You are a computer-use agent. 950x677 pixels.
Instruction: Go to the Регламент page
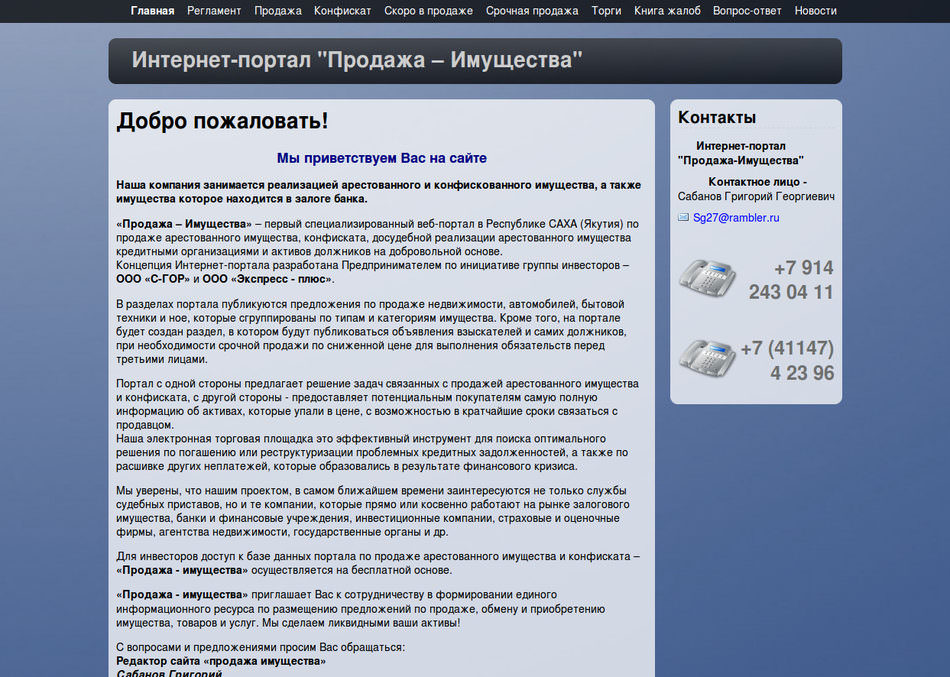click(214, 11)
